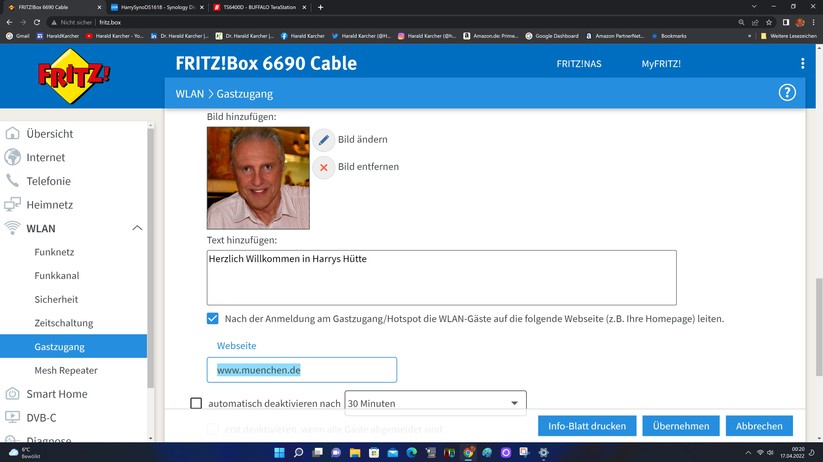Viewport: 823px width, 462px height.
Task: Reload the page in Chrome
Action: 37,22
